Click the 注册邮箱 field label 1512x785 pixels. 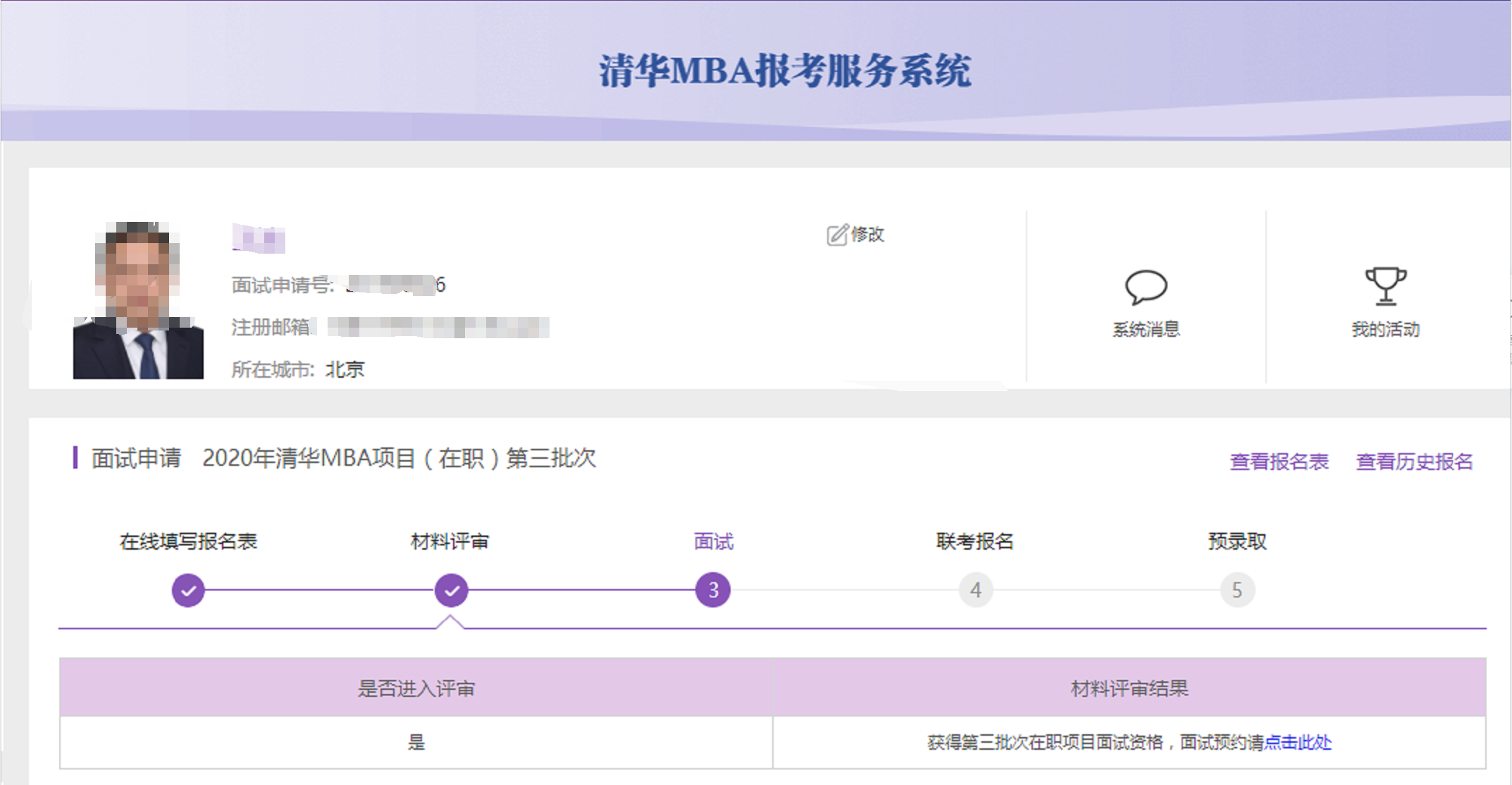click(x=272, y=327)
